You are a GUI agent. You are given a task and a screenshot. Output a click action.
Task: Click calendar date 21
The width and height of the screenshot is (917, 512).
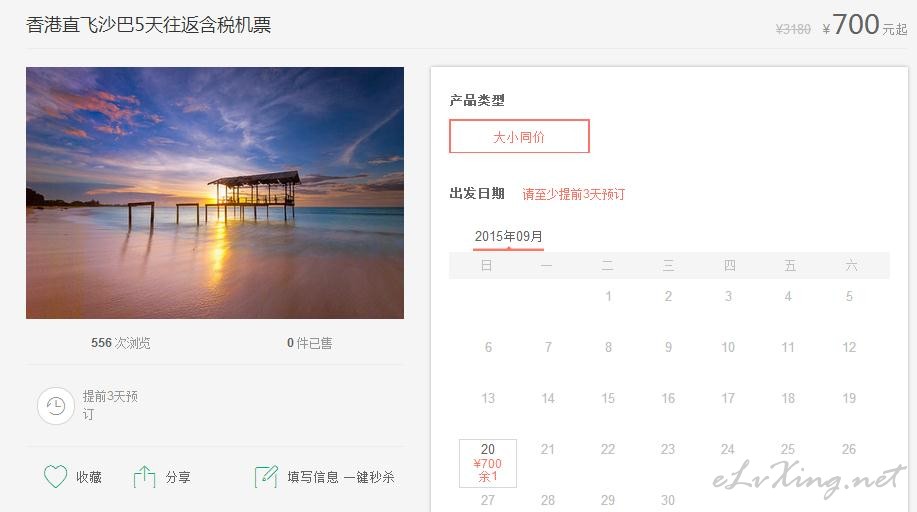[x=548, y=449]
